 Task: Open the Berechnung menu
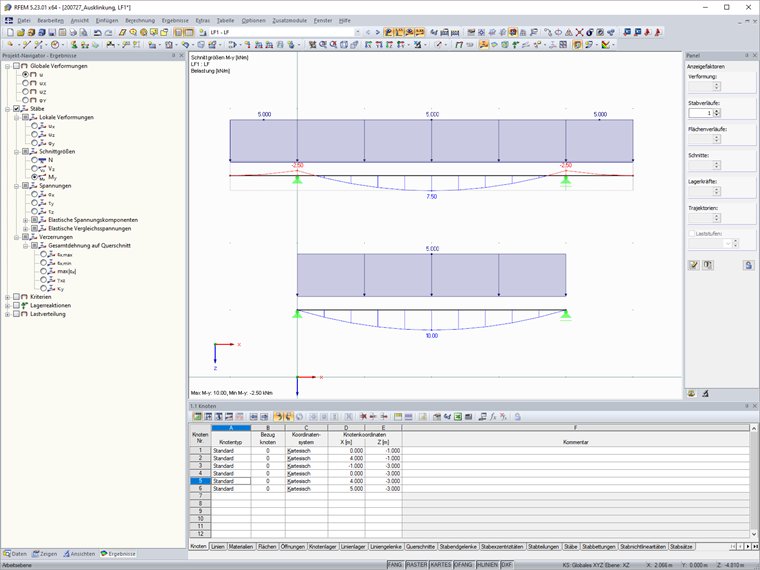click(140, 20)
